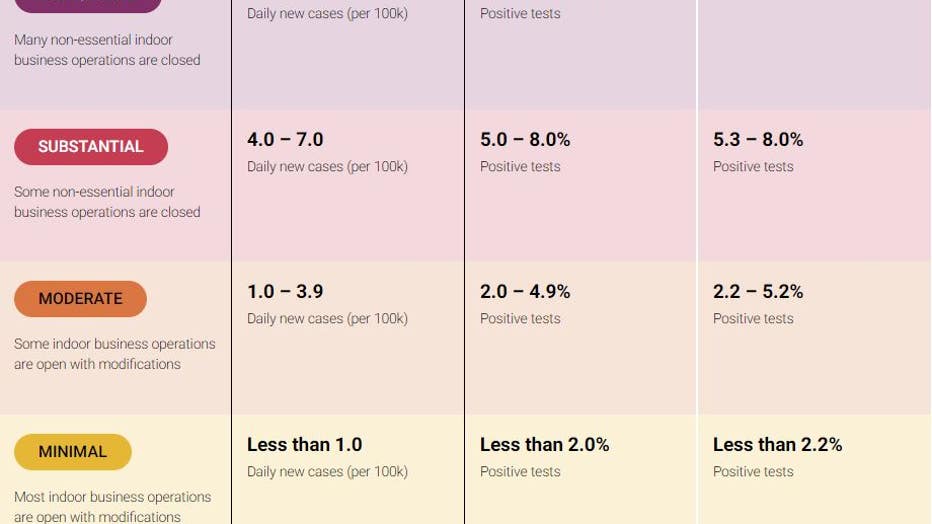Click the 2.0 – 4.9% positive tests value

coord(525,292)
